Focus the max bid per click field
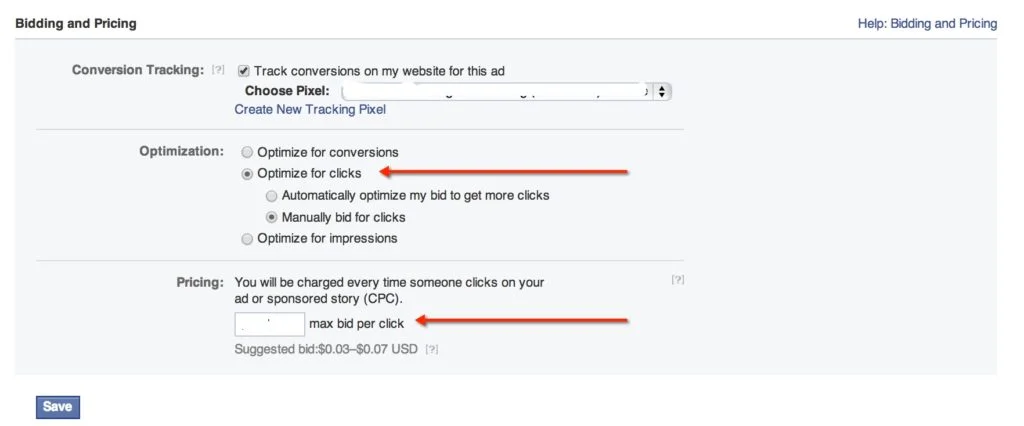1024x426 pixels. point(269,323)
